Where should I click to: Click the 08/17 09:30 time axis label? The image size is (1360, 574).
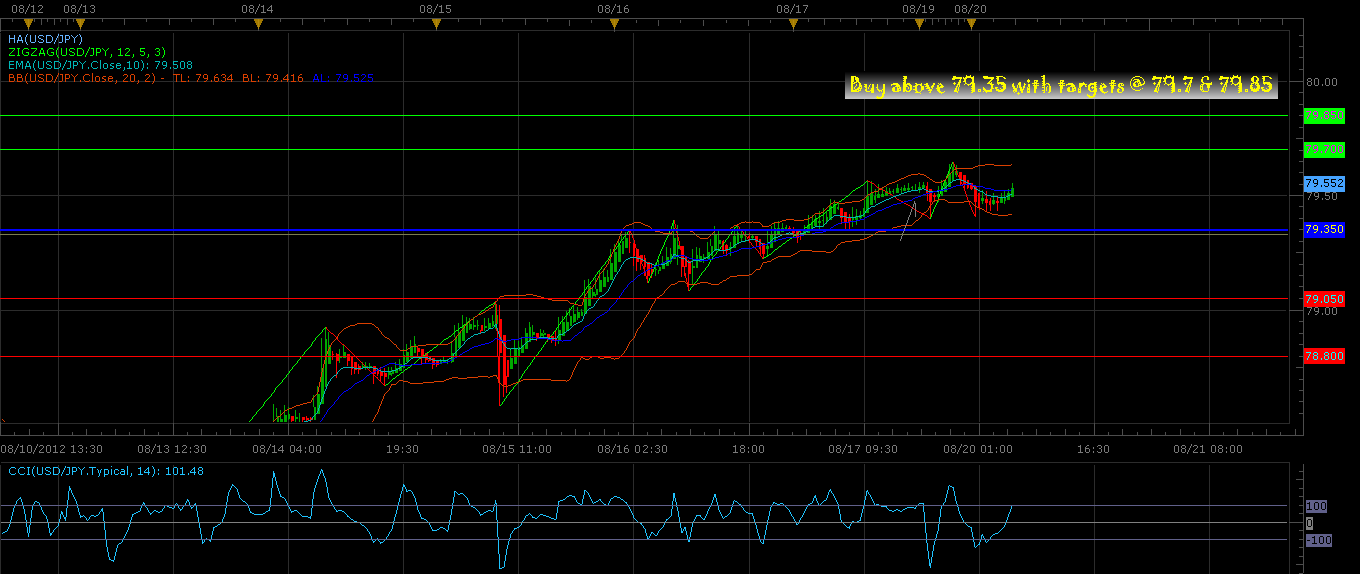coord(862,449)
